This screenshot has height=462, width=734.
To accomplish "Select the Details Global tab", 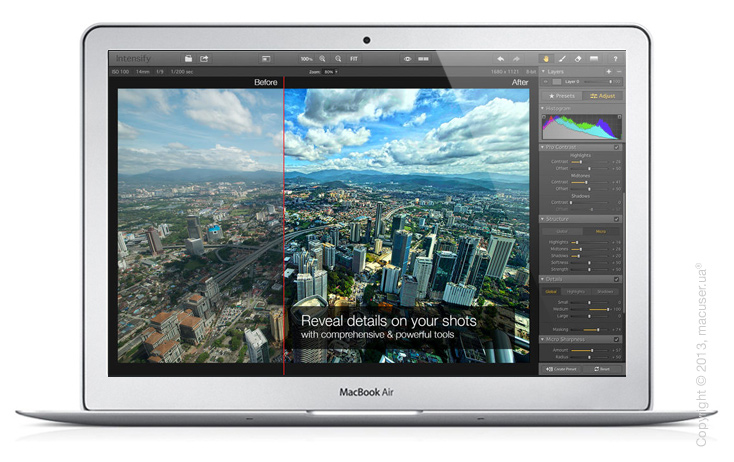I will pos(551,291).
